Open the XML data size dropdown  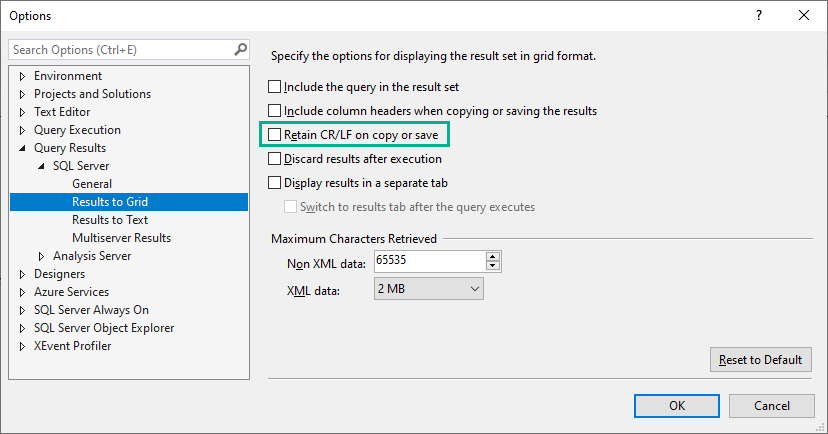click(474, 289)
